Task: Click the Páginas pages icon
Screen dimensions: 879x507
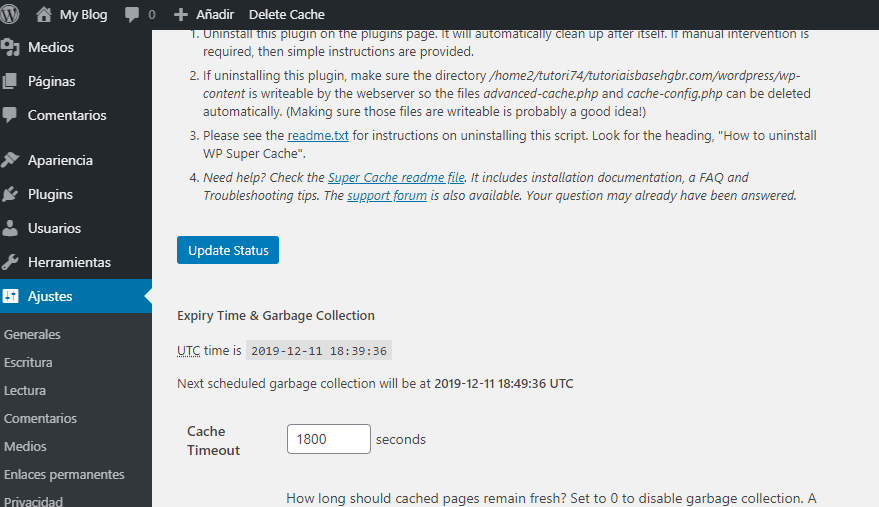Action: click(10, 81)
